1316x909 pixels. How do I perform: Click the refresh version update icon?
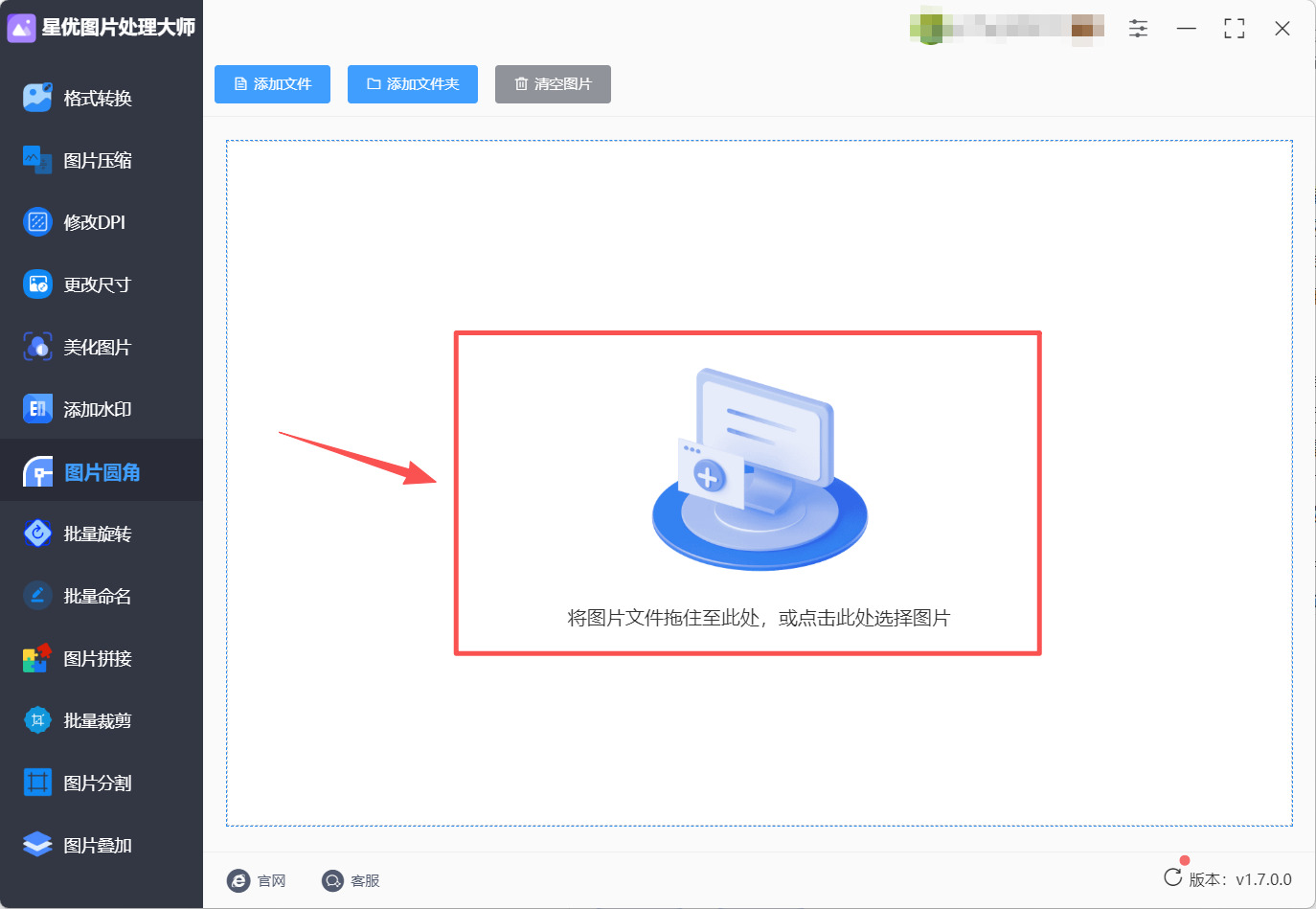coord(1172,877)
